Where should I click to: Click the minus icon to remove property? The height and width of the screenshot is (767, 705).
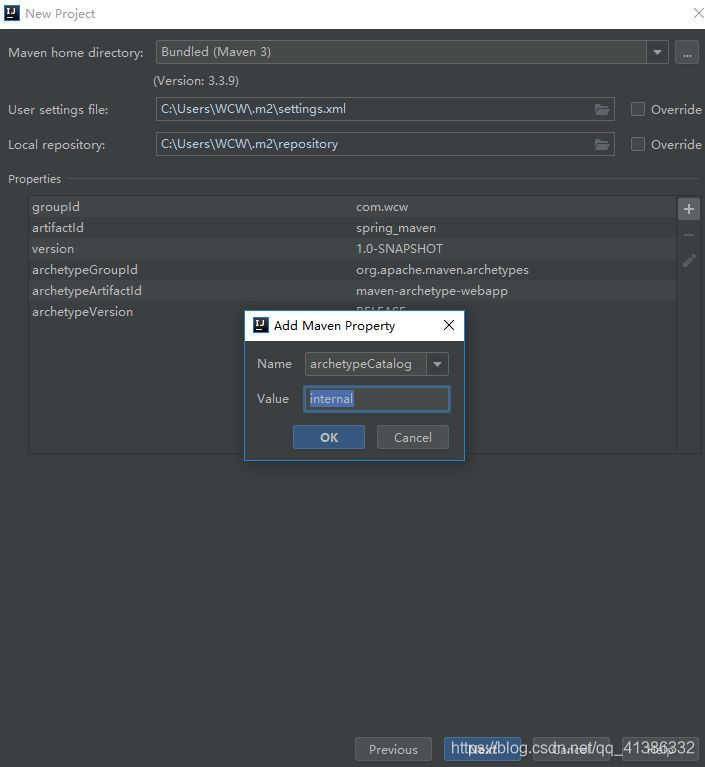pos(688,235)
